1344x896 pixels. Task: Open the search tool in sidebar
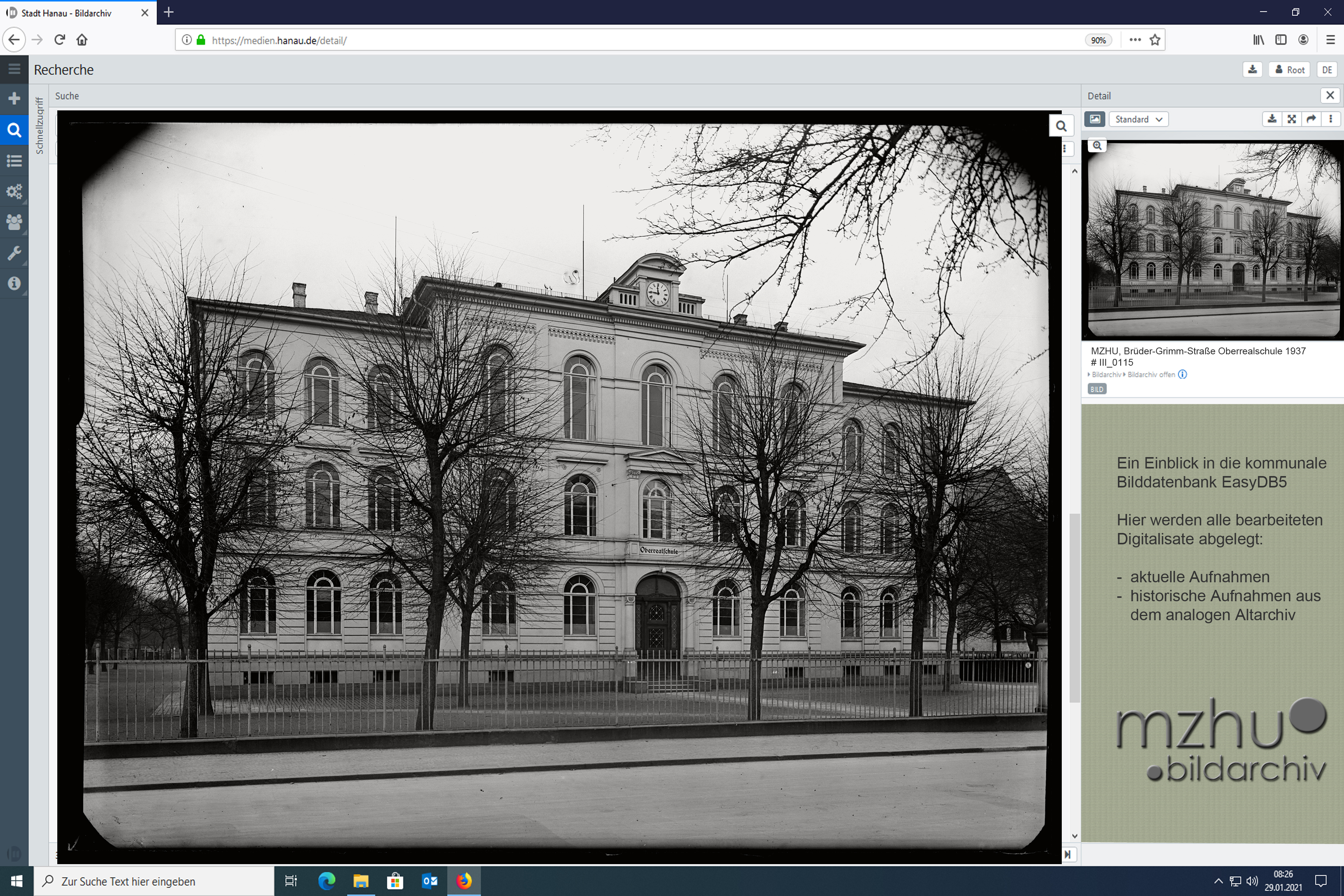14,130
